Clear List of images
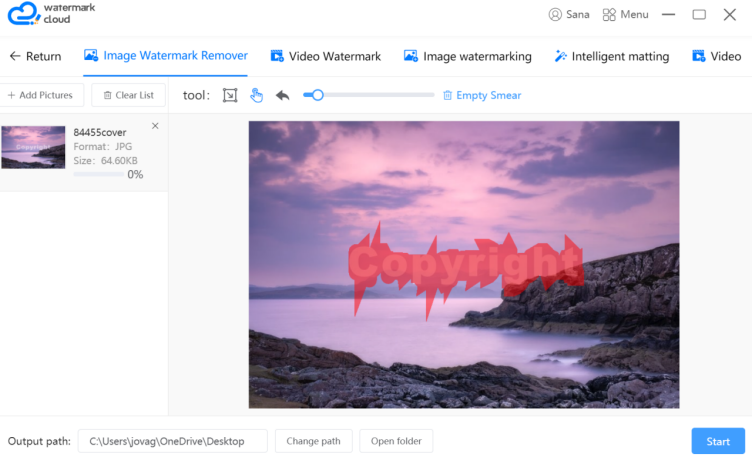This screenshot has height=457, width=753. [x=128, y=95]
